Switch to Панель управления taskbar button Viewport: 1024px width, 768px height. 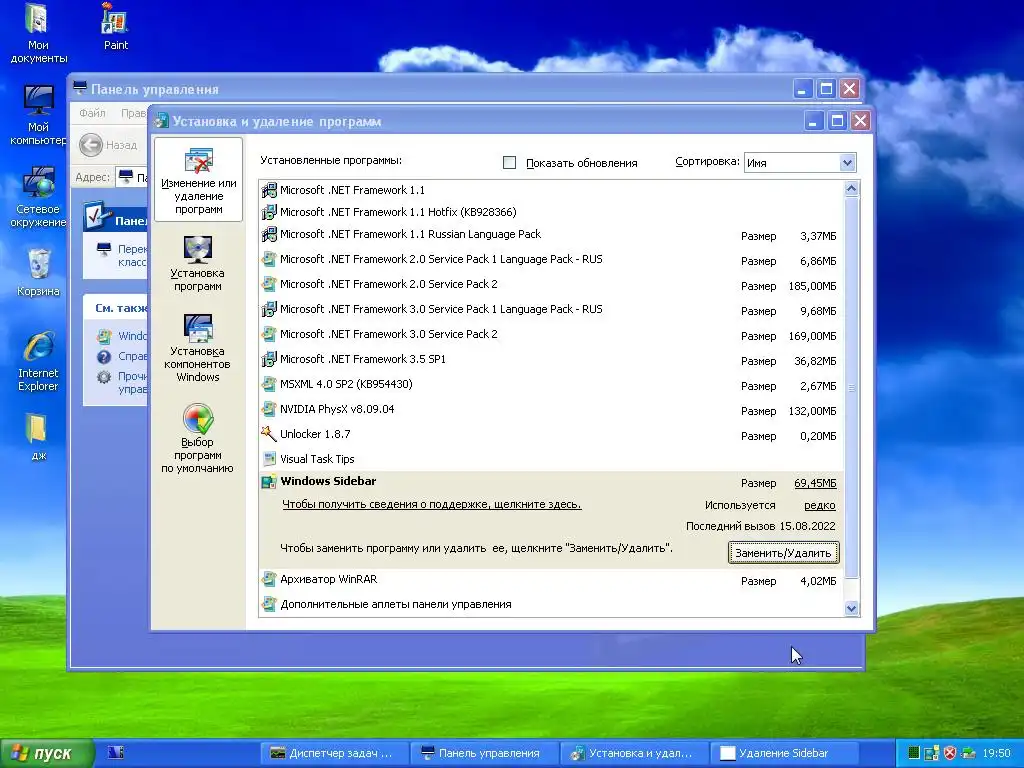(484, 753)
